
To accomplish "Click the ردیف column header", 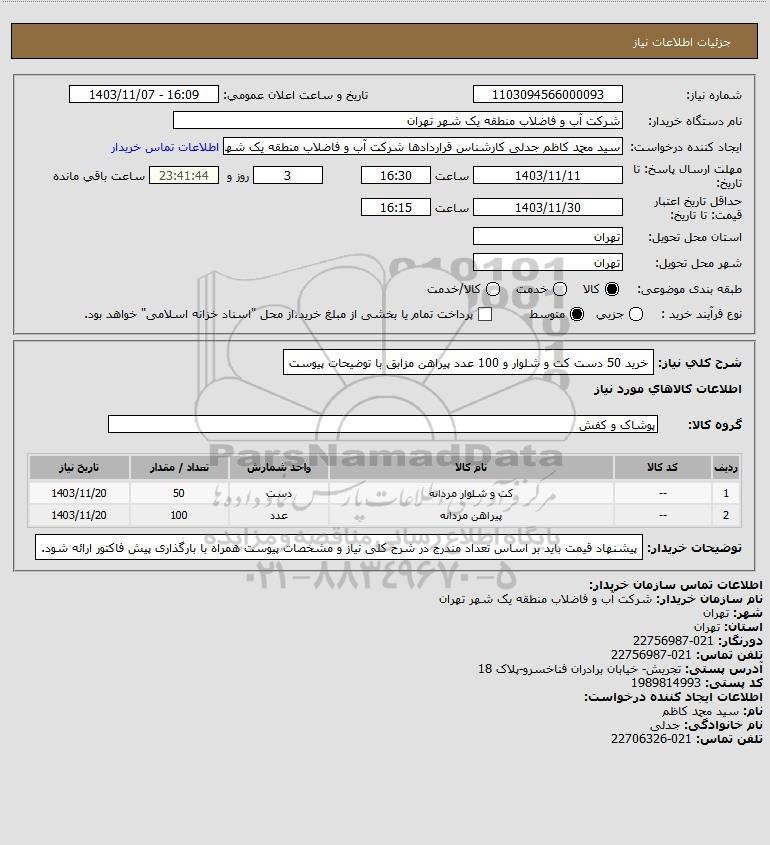I will pos(726,467).
